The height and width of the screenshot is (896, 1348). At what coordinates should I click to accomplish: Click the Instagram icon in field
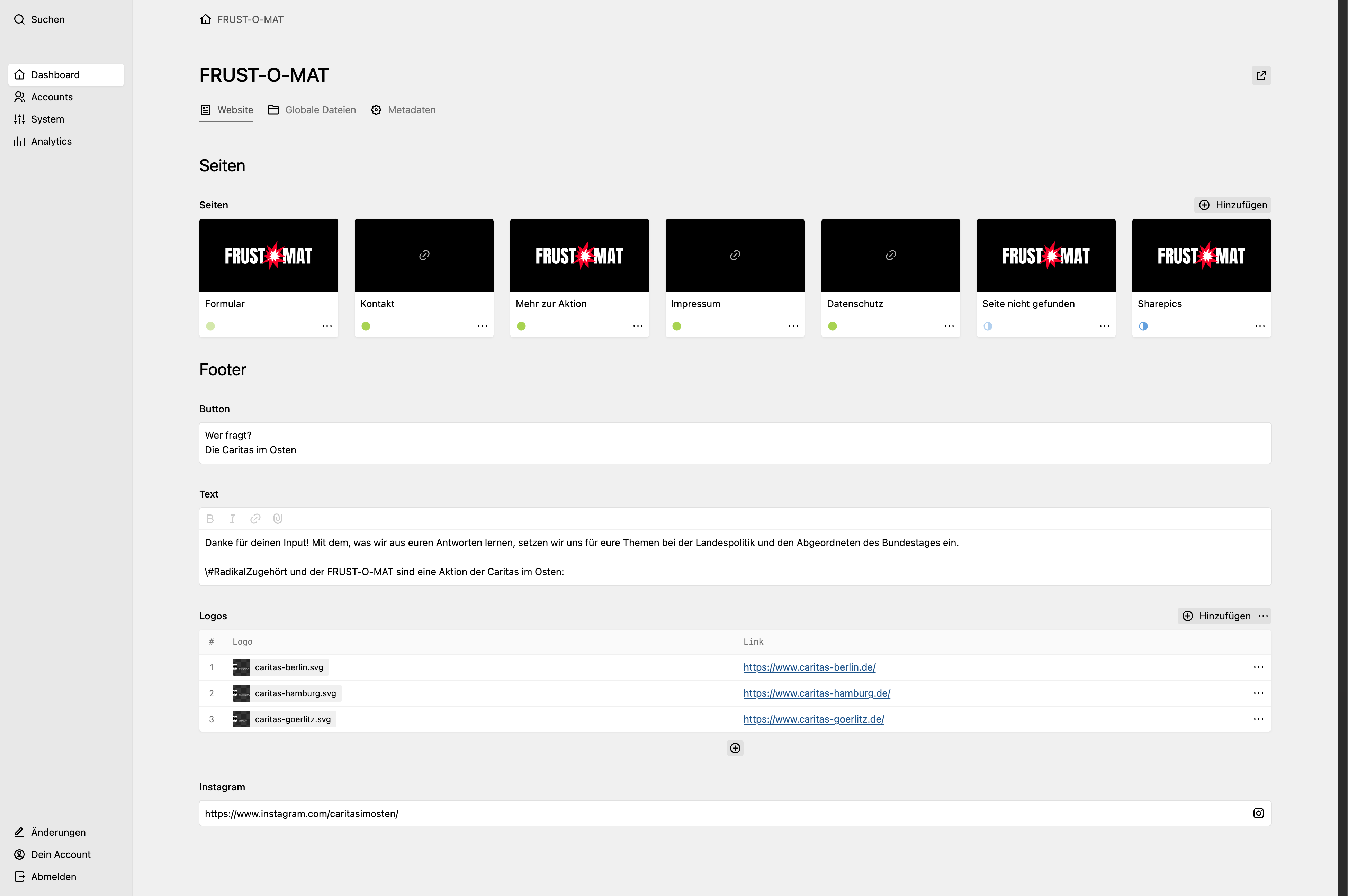[1258, 813]
